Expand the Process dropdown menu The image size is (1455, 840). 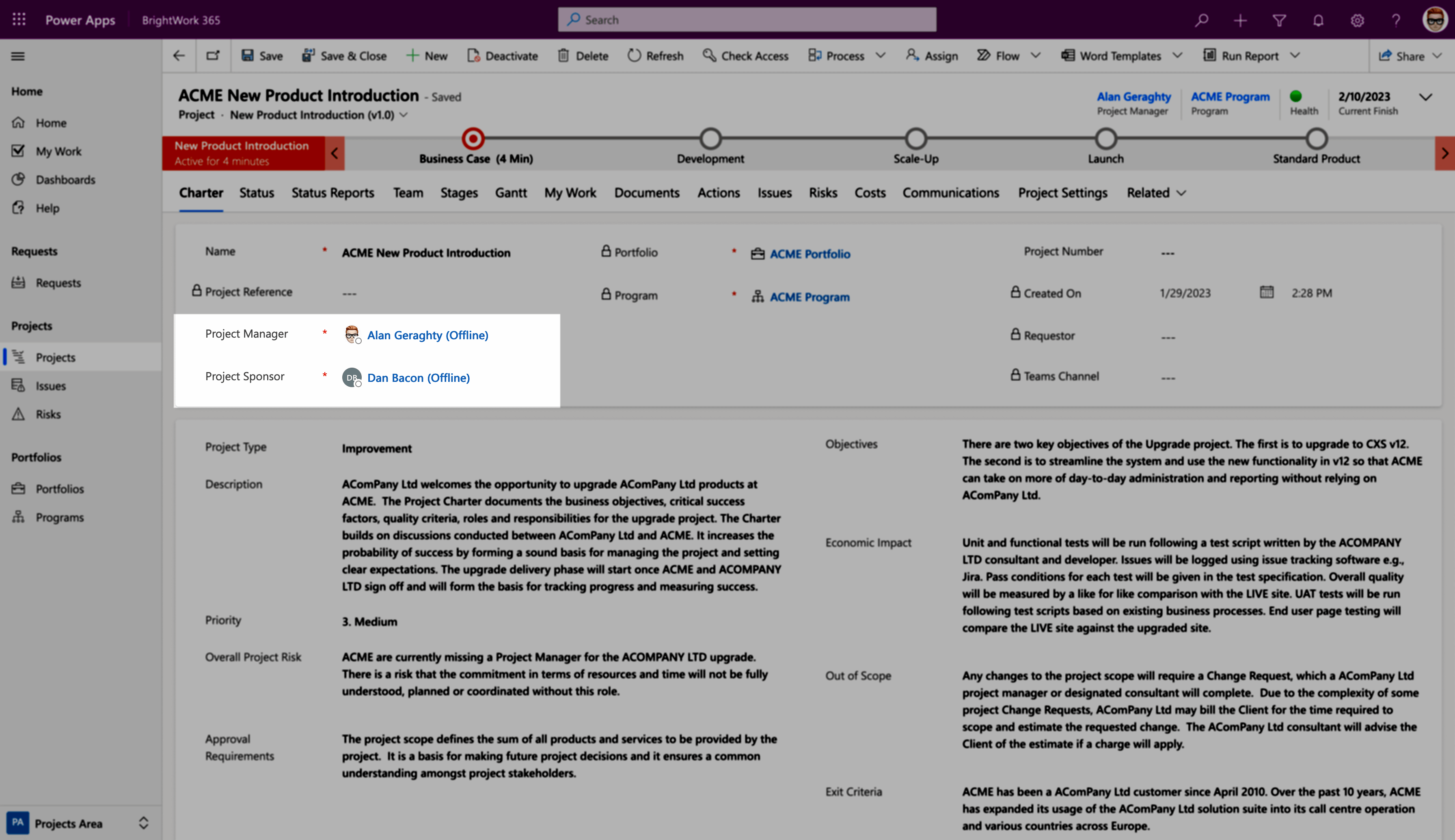(879, 56)
